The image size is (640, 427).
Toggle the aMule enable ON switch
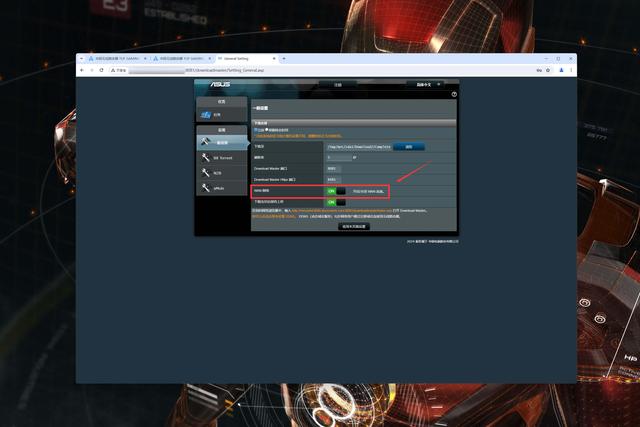pyautogui.click(x=336, y=191)
